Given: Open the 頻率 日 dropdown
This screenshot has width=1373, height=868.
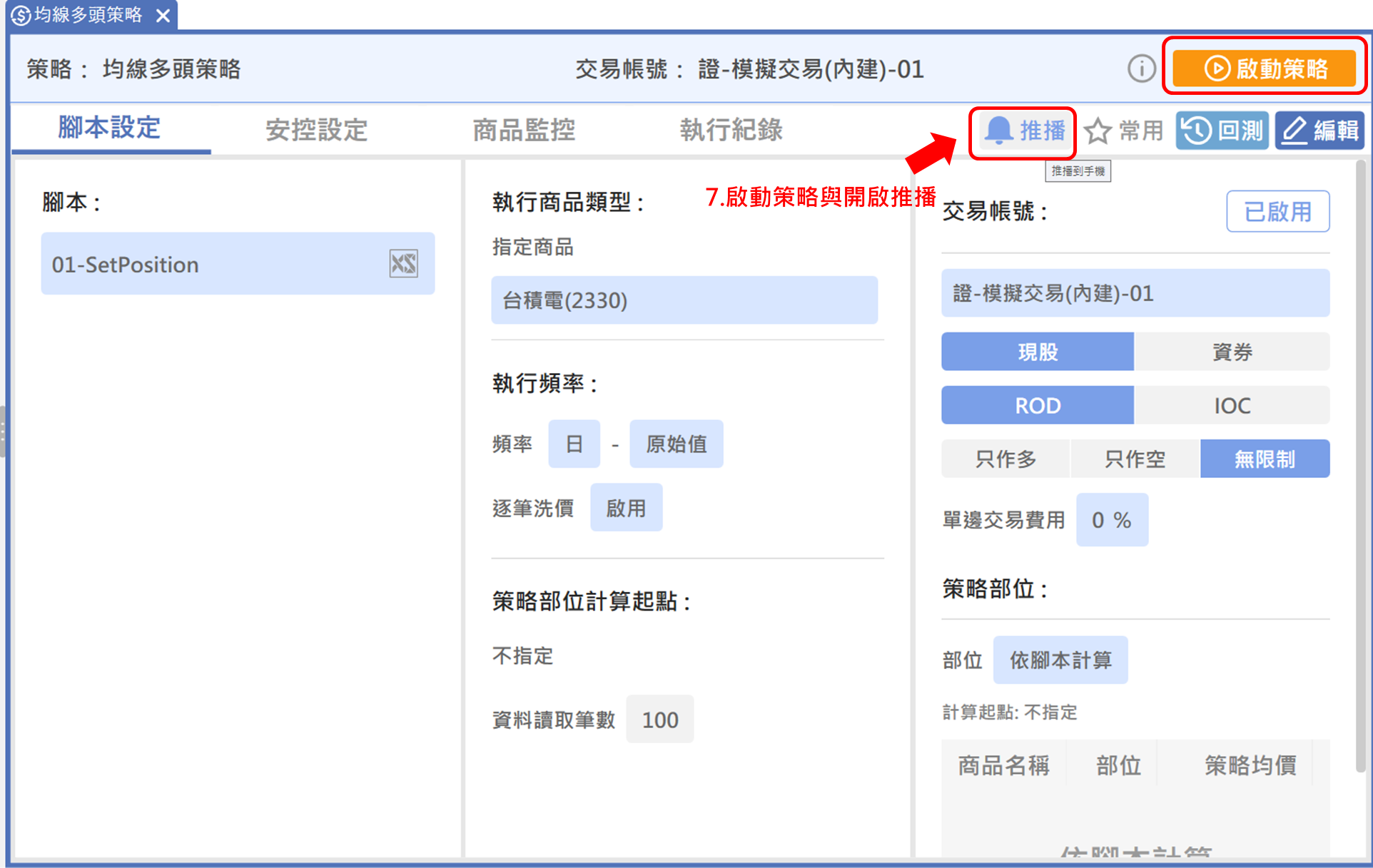Looking at the screenshot, I should click(x=574, y=444).
